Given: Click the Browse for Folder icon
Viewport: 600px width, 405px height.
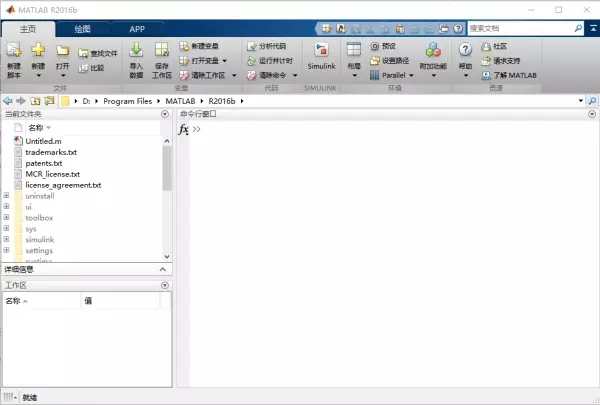Looking at the screenshot, I should pos(49,101).
